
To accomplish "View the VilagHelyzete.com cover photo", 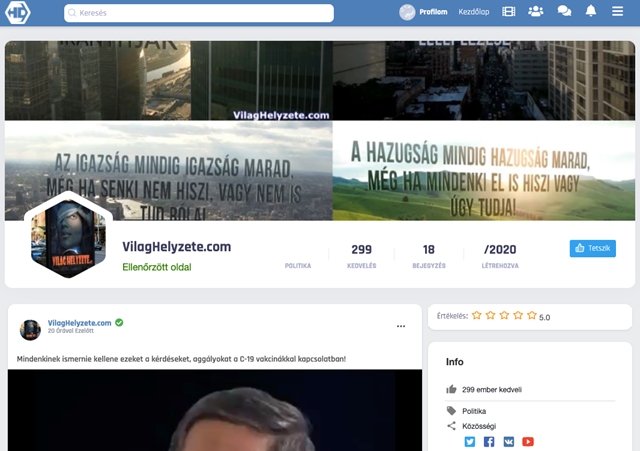I will pos(320,131).
